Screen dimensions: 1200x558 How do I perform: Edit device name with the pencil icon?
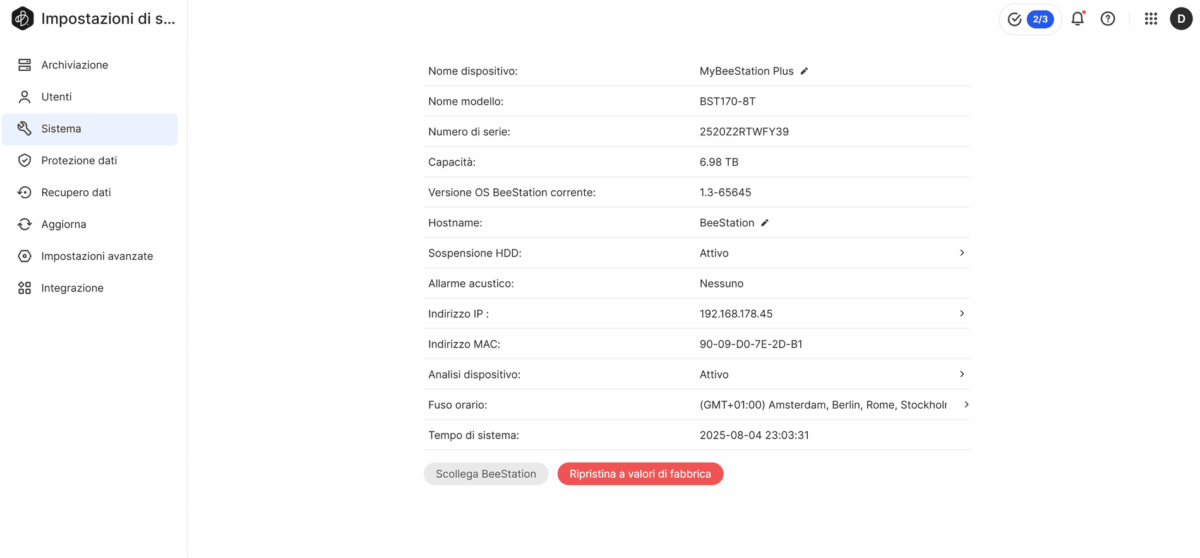coord(804,71)
